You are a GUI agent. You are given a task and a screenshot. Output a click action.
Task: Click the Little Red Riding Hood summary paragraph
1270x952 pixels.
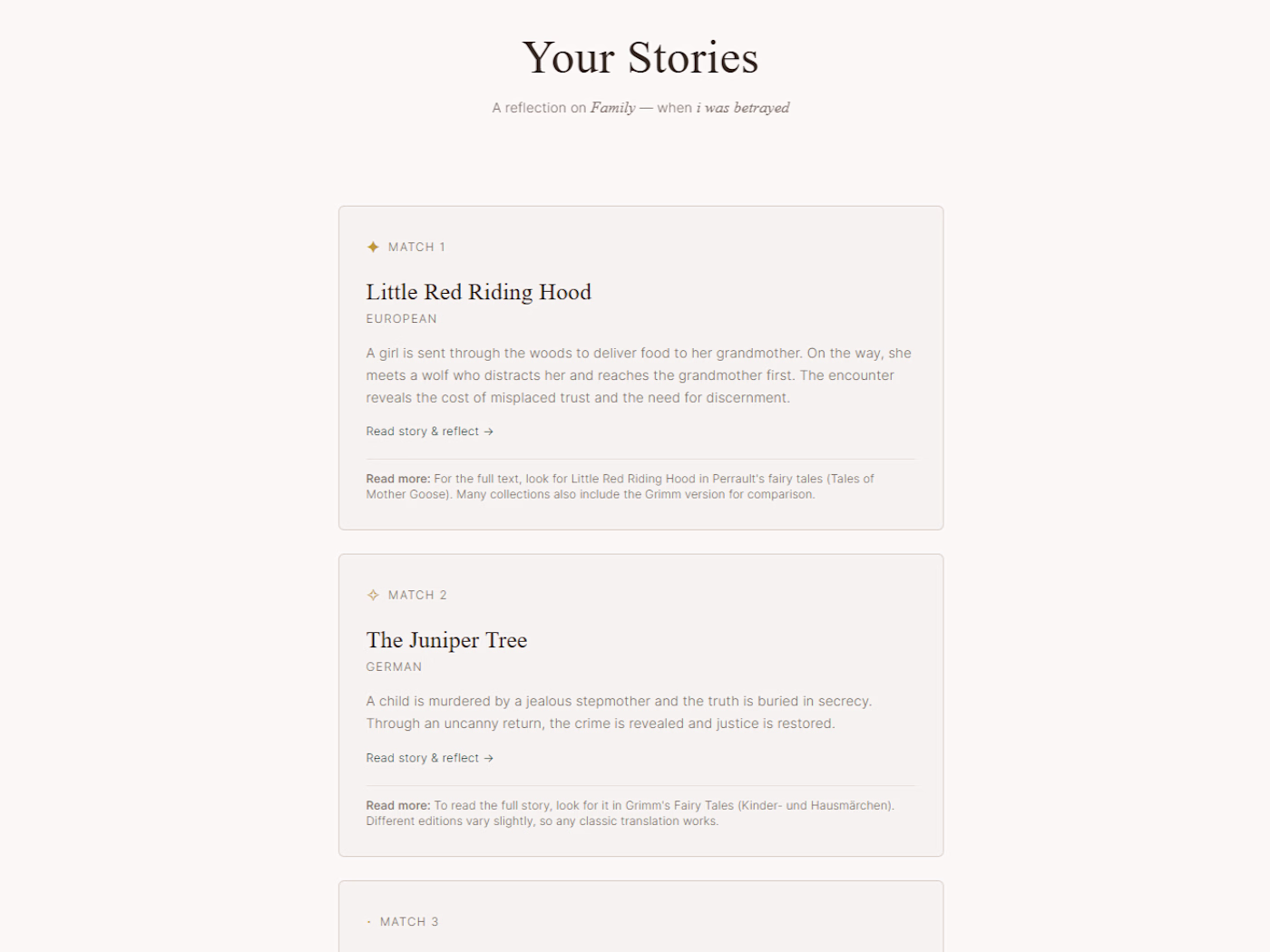pos(639,375)
